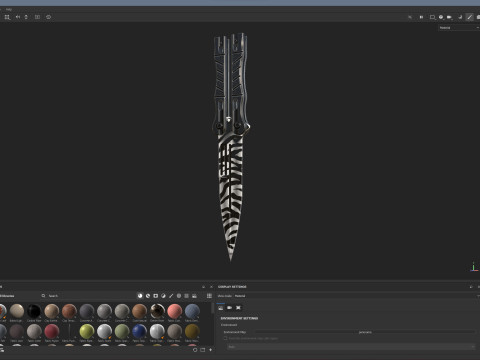Toggle the checkbox below Environment Map
480x360 pixels.
coord(225,338)
